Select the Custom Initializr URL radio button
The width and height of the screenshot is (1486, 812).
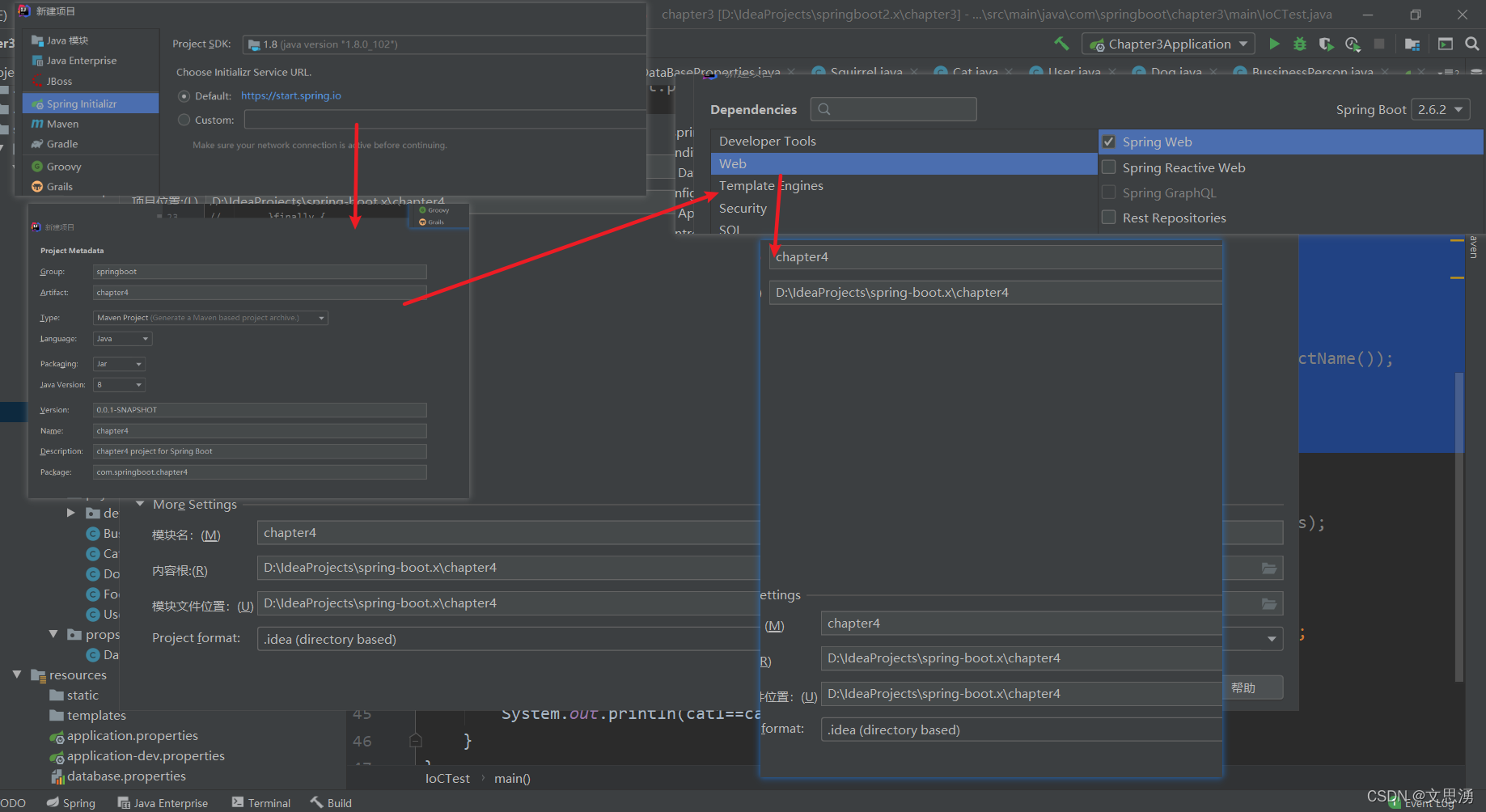(x=184, y=120)
